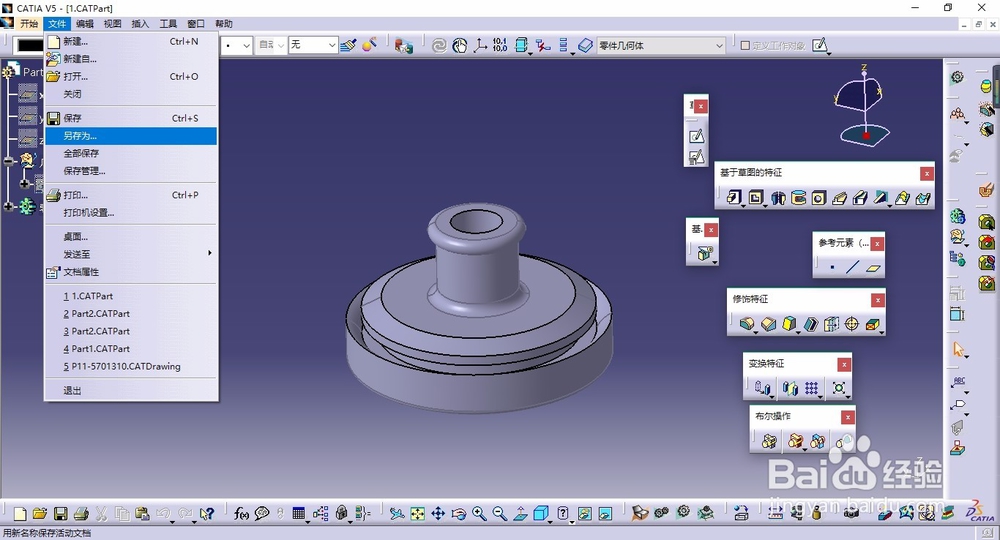The width and height of the screenshot is (1000, 540).
Task: Close the 修饰特征 toolbar
Action: pyautogui.click(x=878, y=300)
